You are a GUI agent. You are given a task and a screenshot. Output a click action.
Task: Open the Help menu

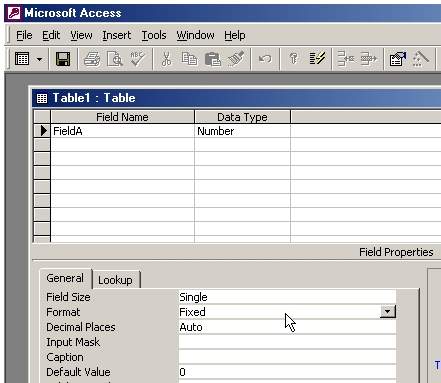[235, 35]
